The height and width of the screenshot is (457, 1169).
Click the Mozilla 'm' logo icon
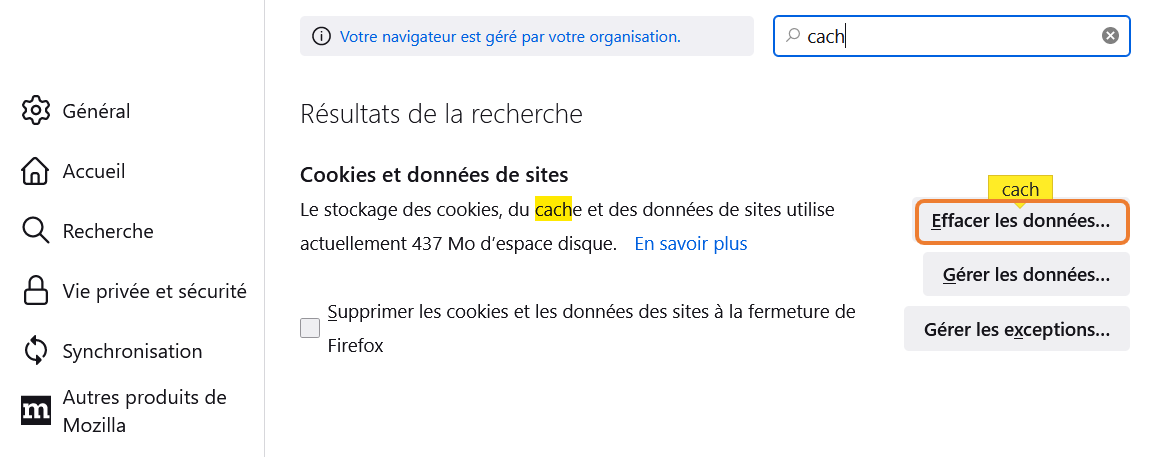36,411
